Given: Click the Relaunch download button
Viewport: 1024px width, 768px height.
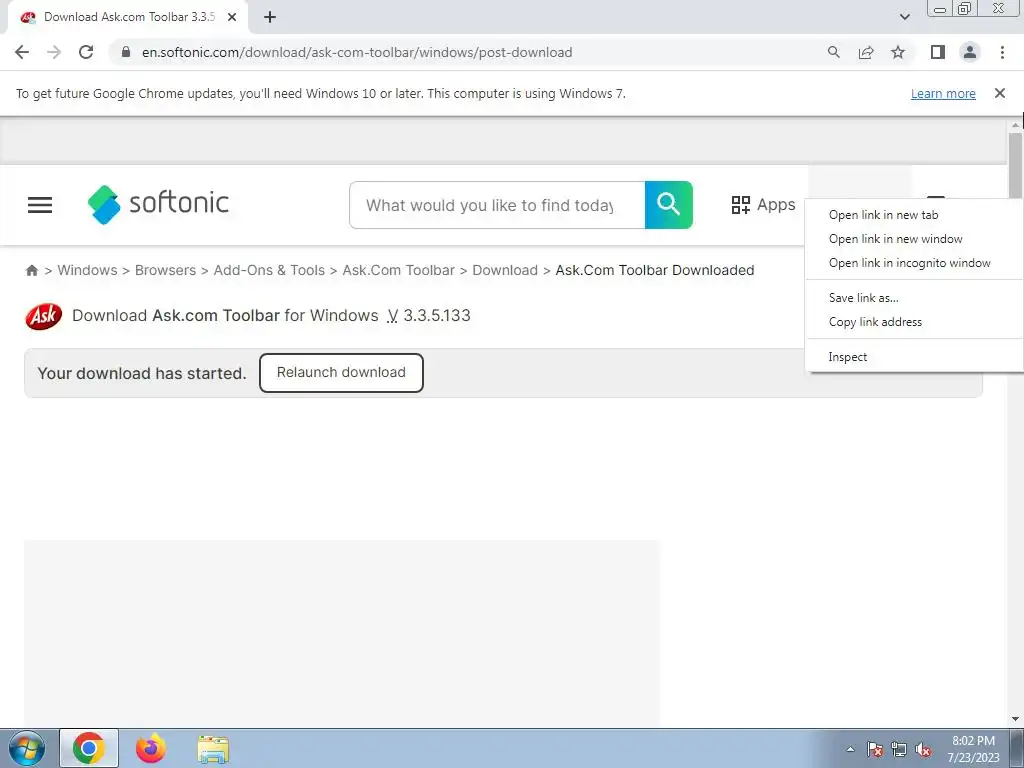Looking at the screenshot, I should [341, 373].
